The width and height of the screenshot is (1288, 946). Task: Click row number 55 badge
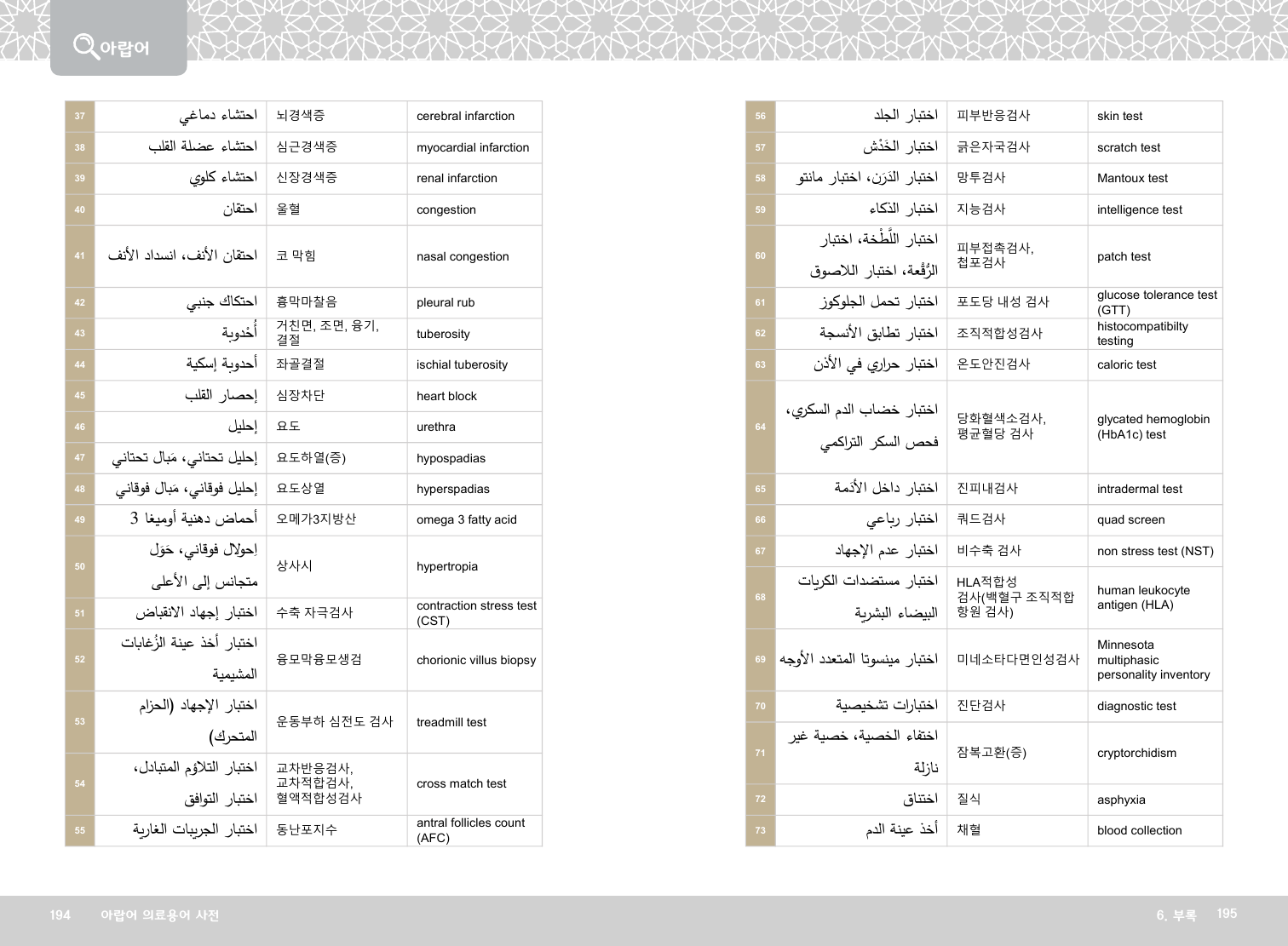click(80, 830)
